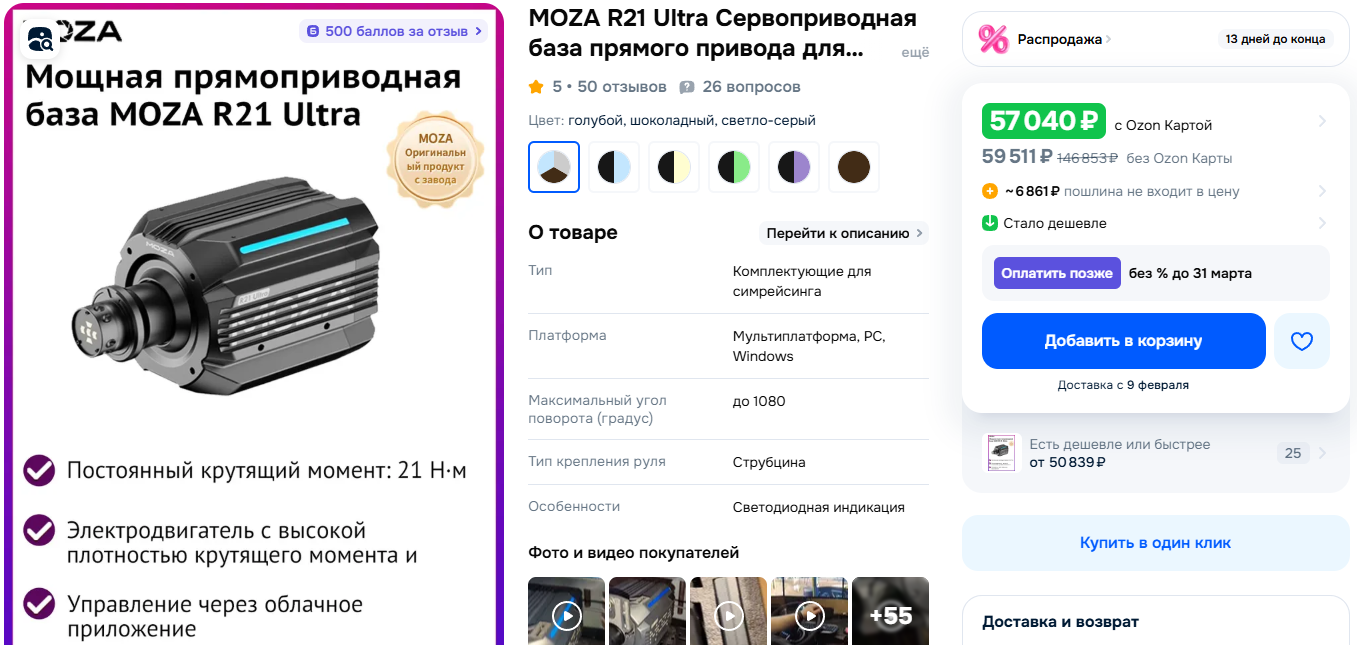Open the +55 more customer photos thumbnail
1357x645 pixels.
(890, 611)
